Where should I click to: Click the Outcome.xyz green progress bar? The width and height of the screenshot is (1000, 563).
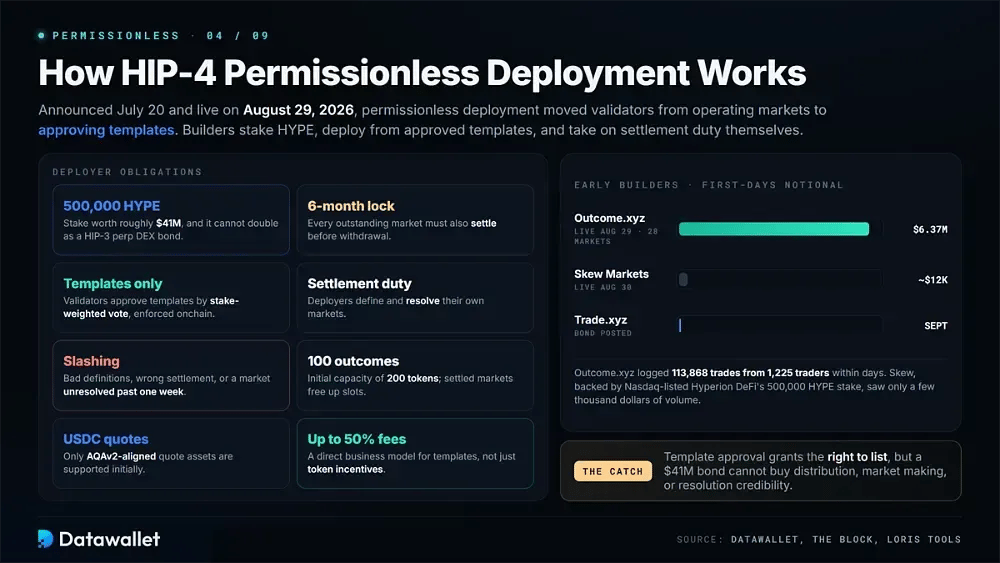coord(774,229)
